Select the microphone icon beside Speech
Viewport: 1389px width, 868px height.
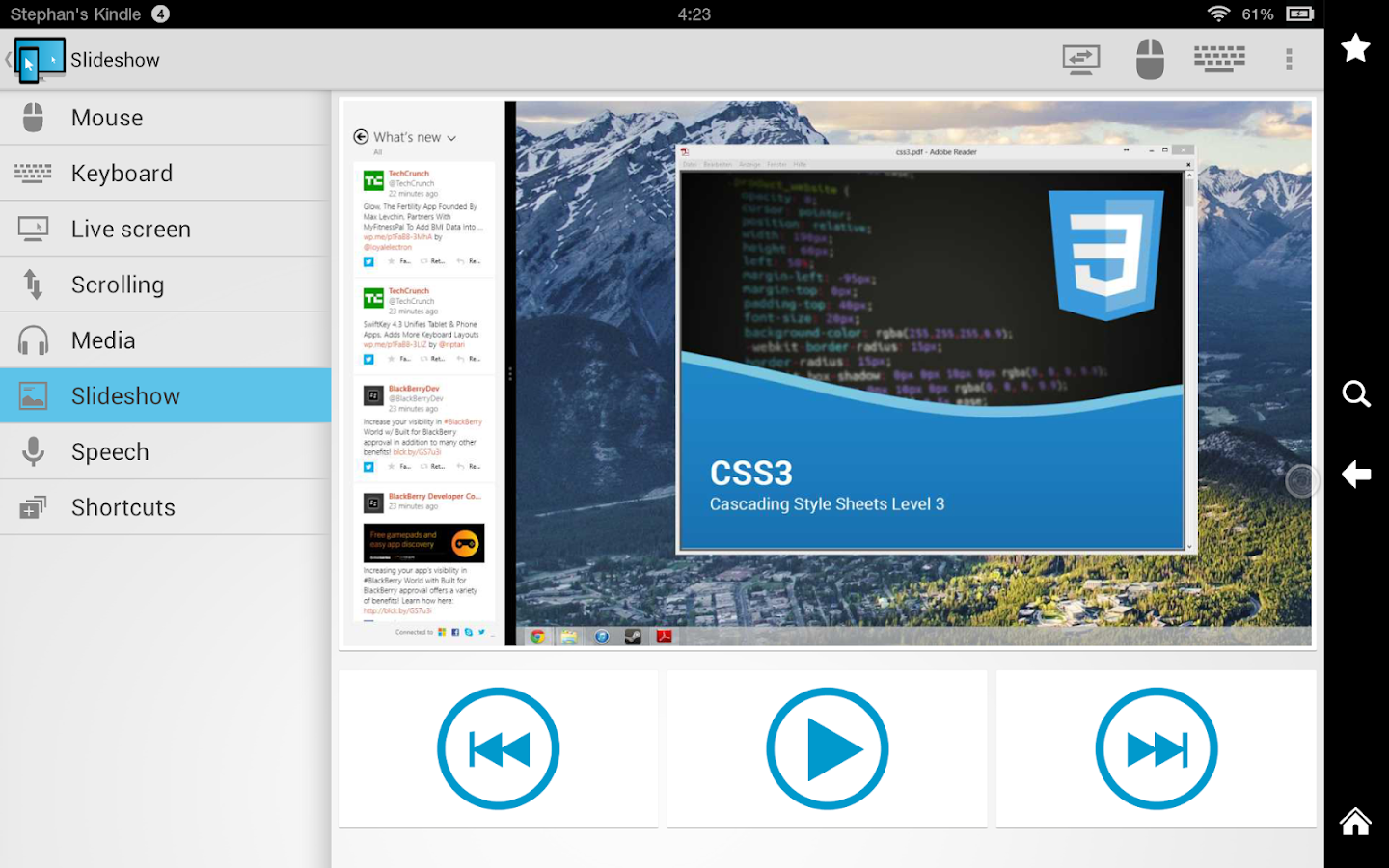pos(33,451)
